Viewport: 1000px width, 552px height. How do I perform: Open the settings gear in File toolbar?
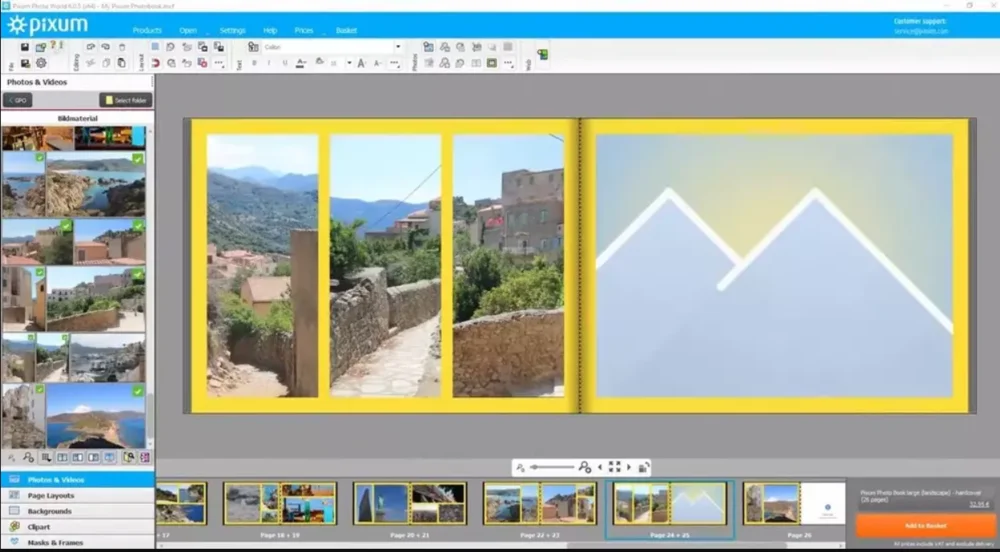pyautogui.click(x=41, y=63)
